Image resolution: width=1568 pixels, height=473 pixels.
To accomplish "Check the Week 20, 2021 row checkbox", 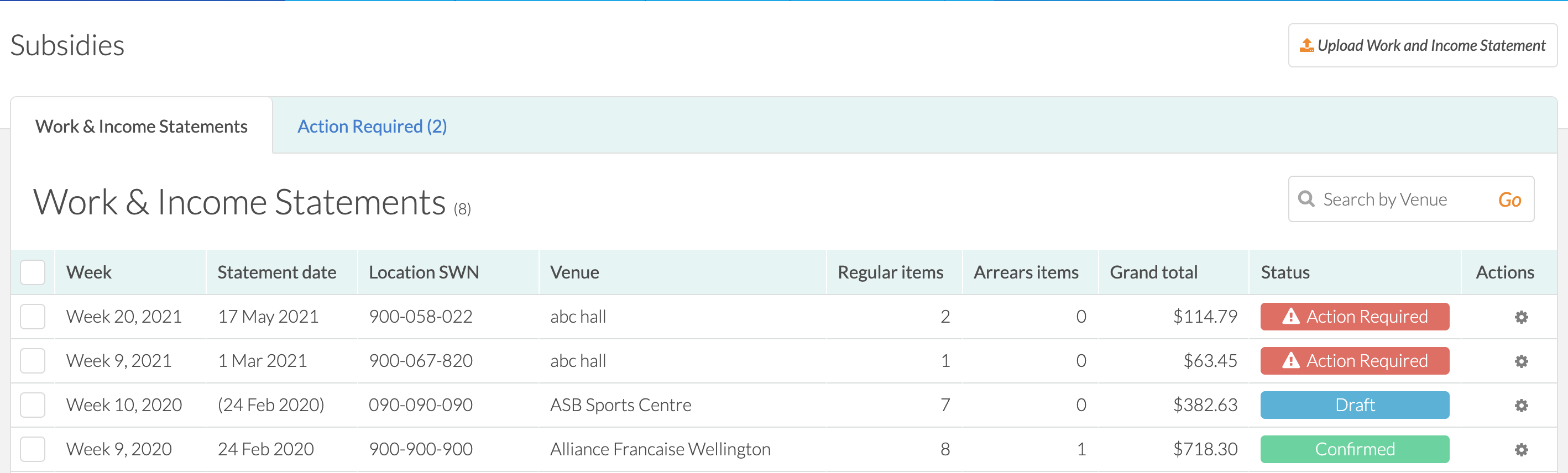I will pos(33,317).
